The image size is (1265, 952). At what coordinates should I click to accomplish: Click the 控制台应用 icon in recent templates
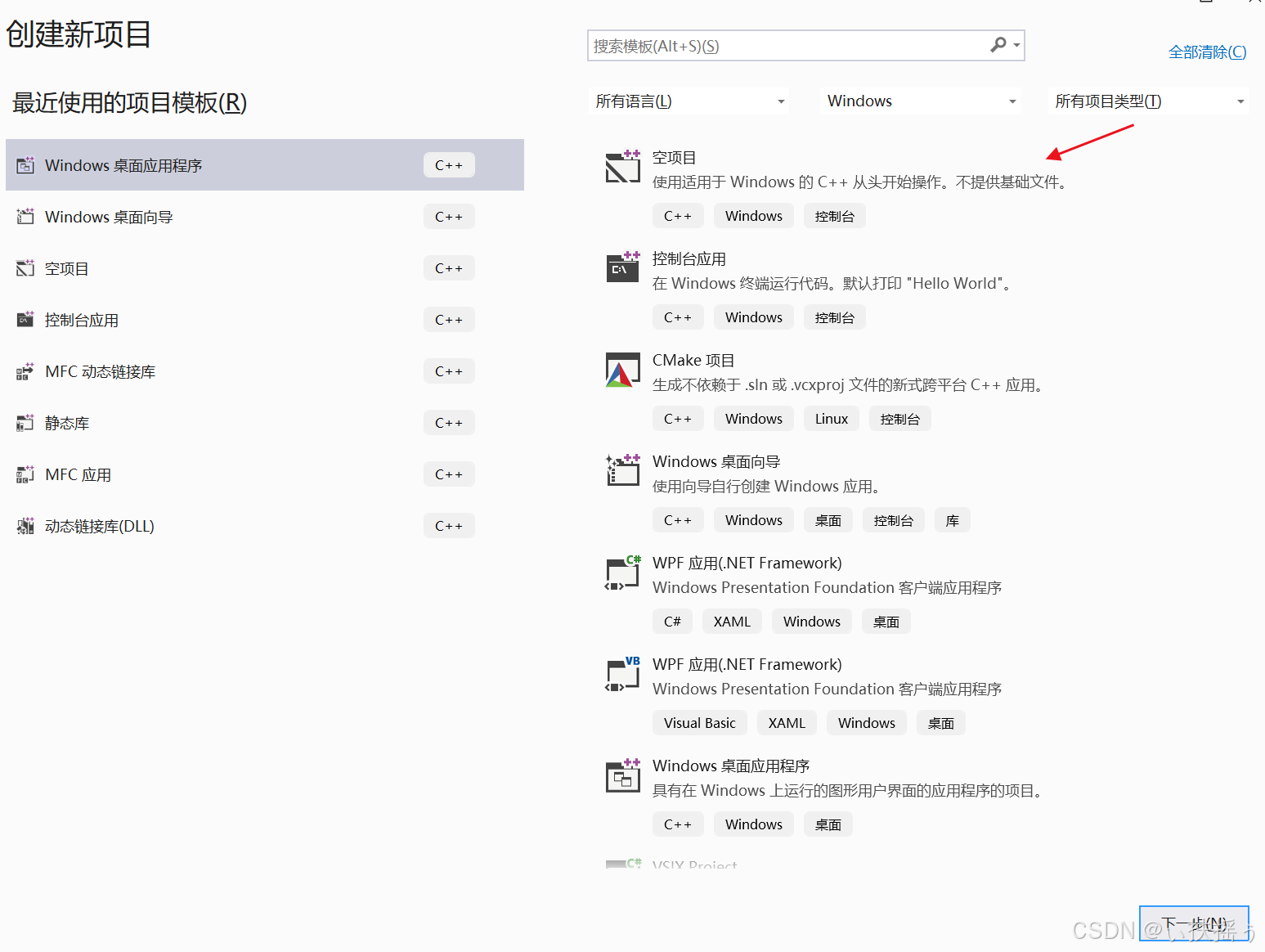point(25,320)
